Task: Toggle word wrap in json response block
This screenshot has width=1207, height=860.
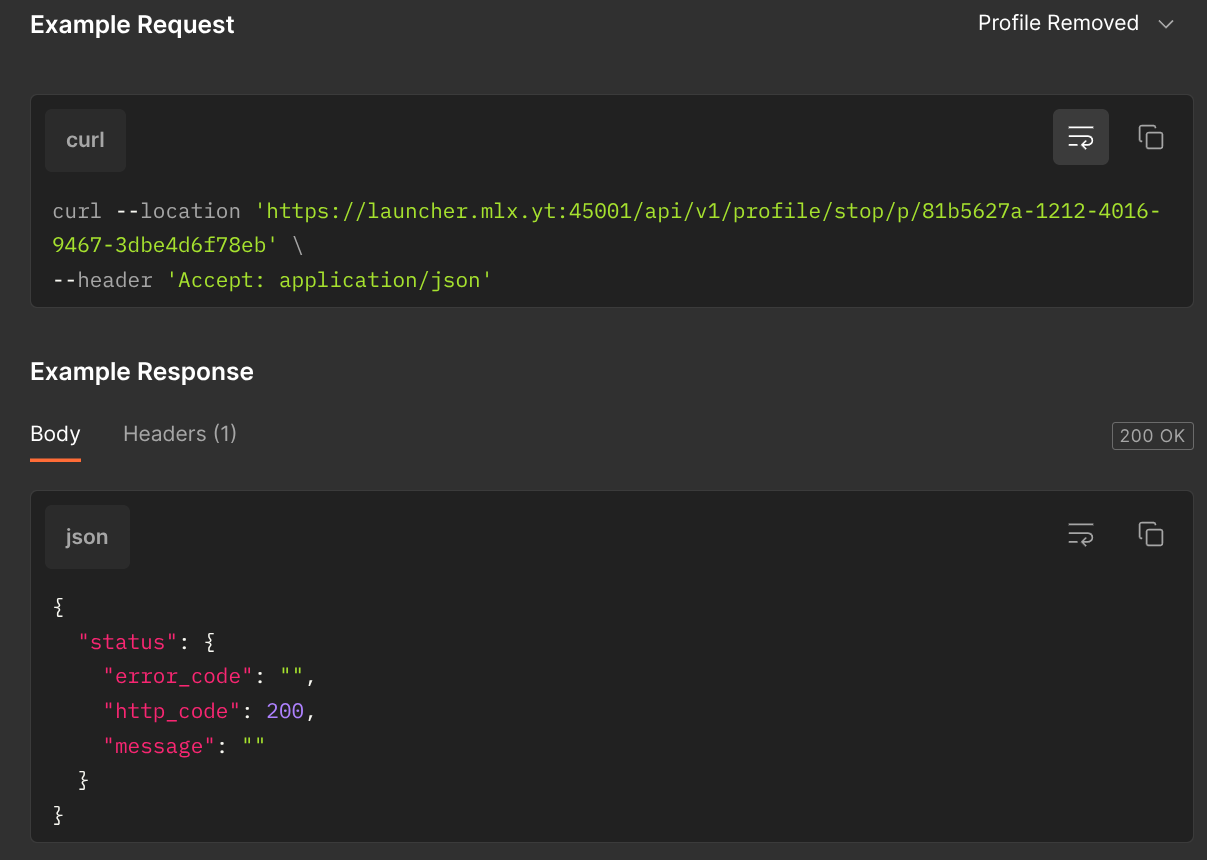Action: click(x=1081, y=535)
